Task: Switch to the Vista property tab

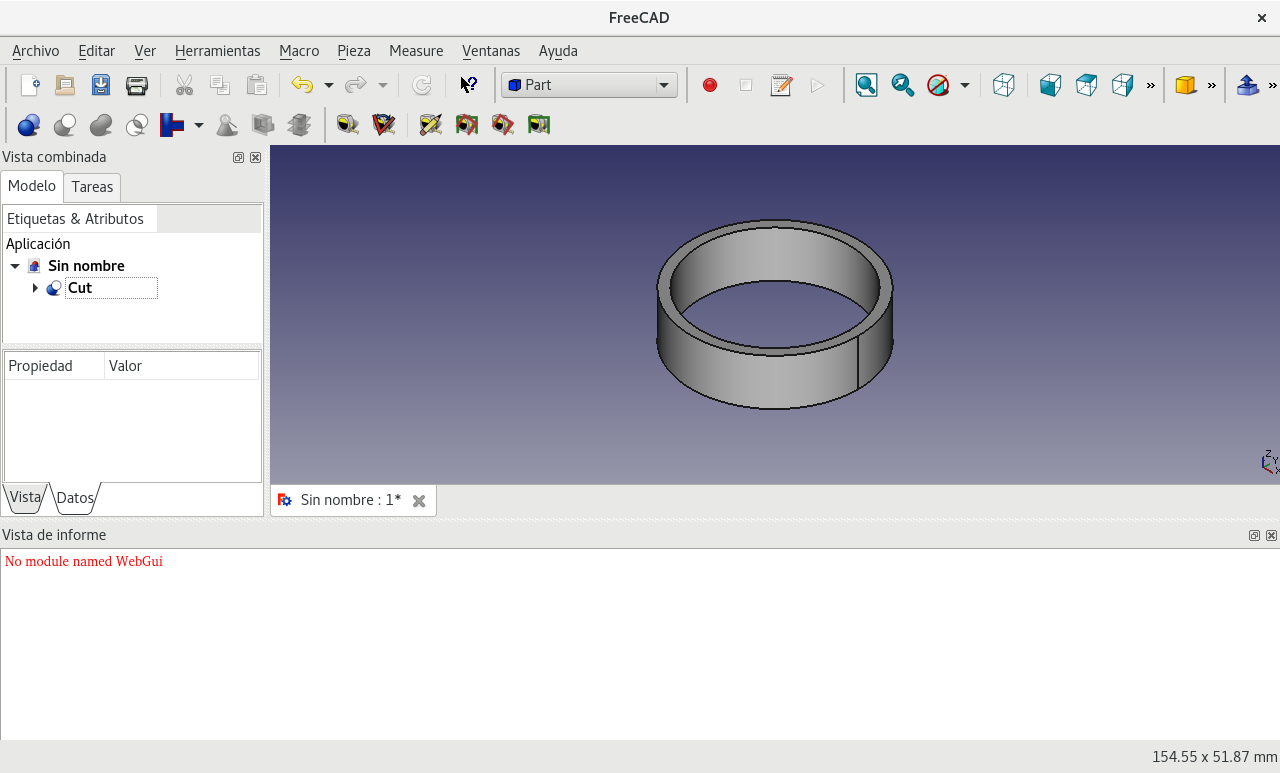Action: coord(25,497)
